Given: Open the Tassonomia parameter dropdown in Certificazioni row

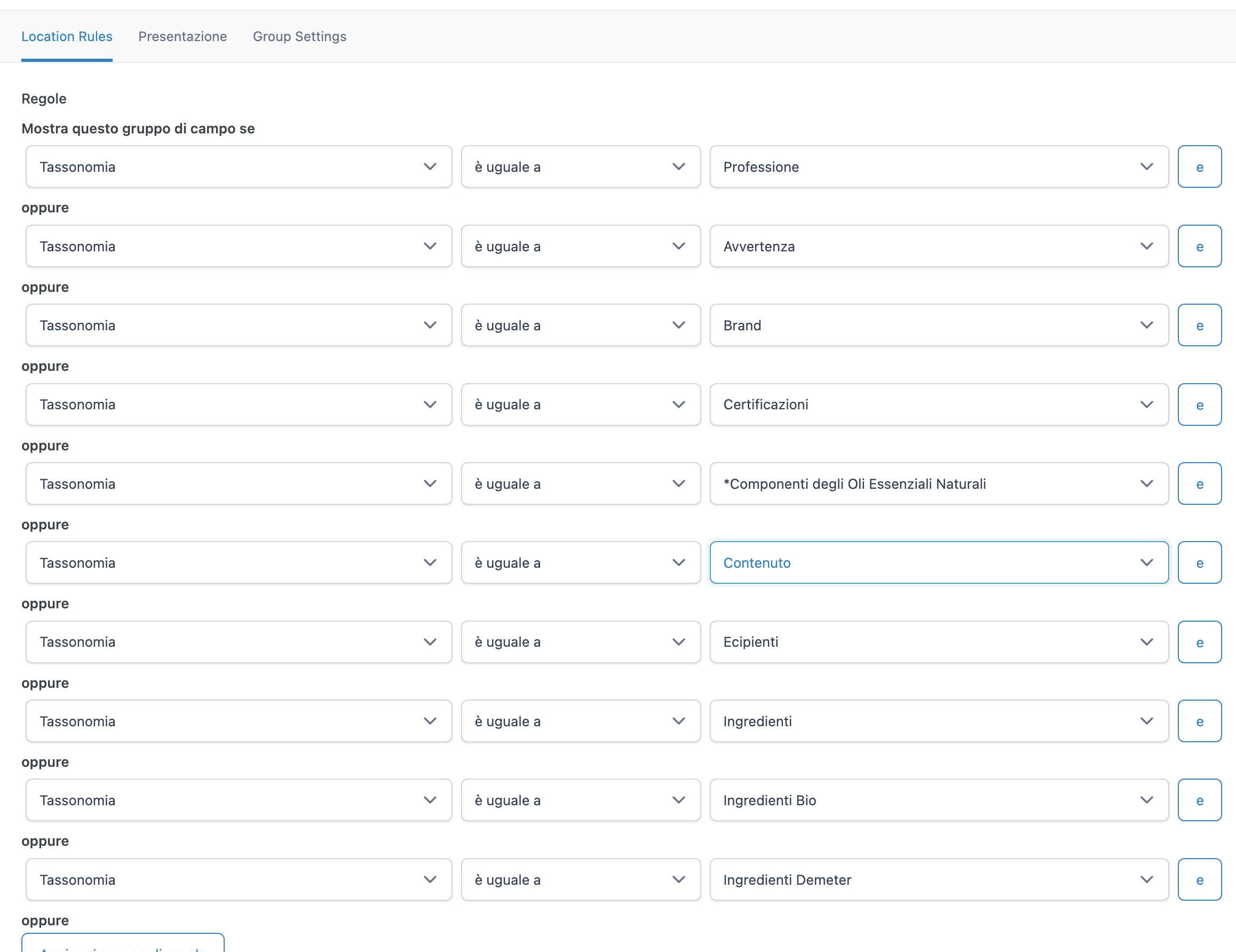Looking at the screenshot, I should (238, 404).
